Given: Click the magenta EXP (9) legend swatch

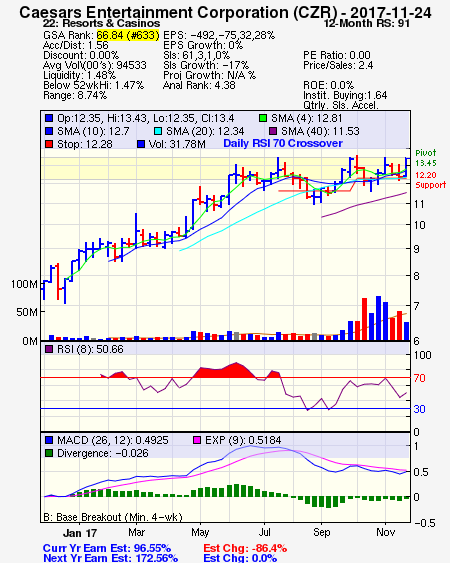Looking at the screenshot, I should click(x=197, y=440).
